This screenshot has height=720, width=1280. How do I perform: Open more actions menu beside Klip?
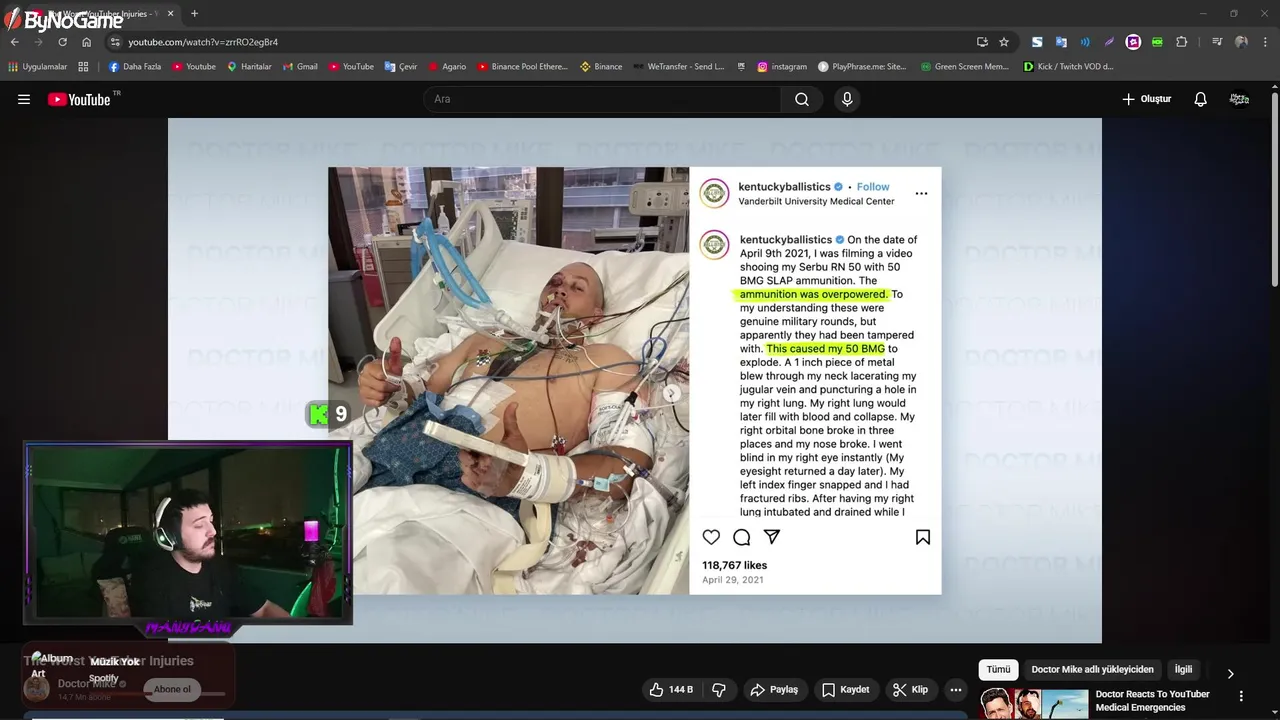[956, 690]
